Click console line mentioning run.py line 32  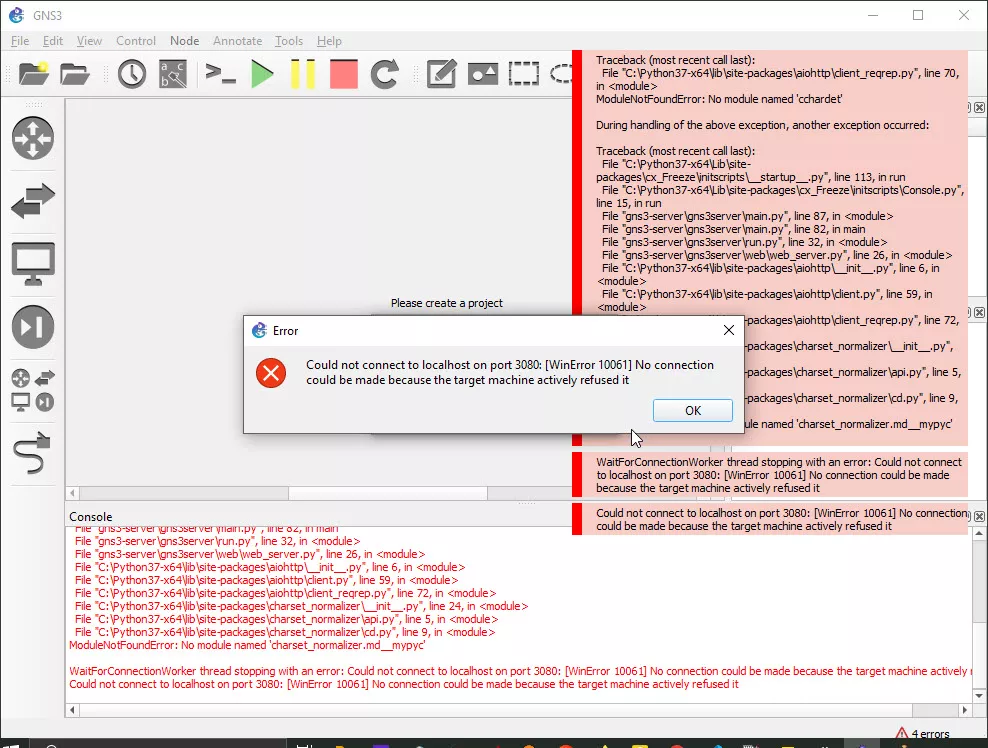pyautogui.click(x=217, y=541)
